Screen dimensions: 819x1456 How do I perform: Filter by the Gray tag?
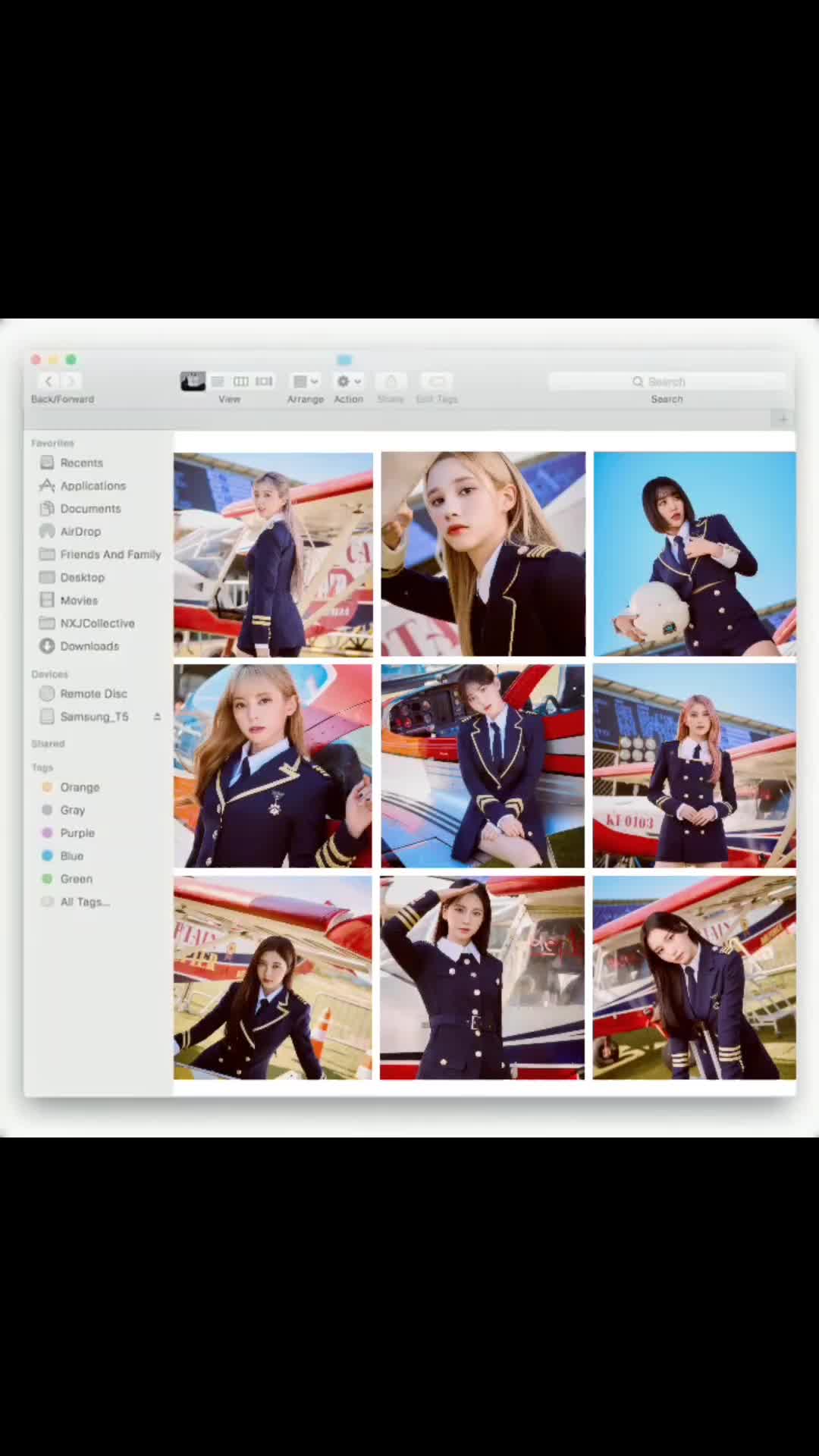click(x=63, y=810)
